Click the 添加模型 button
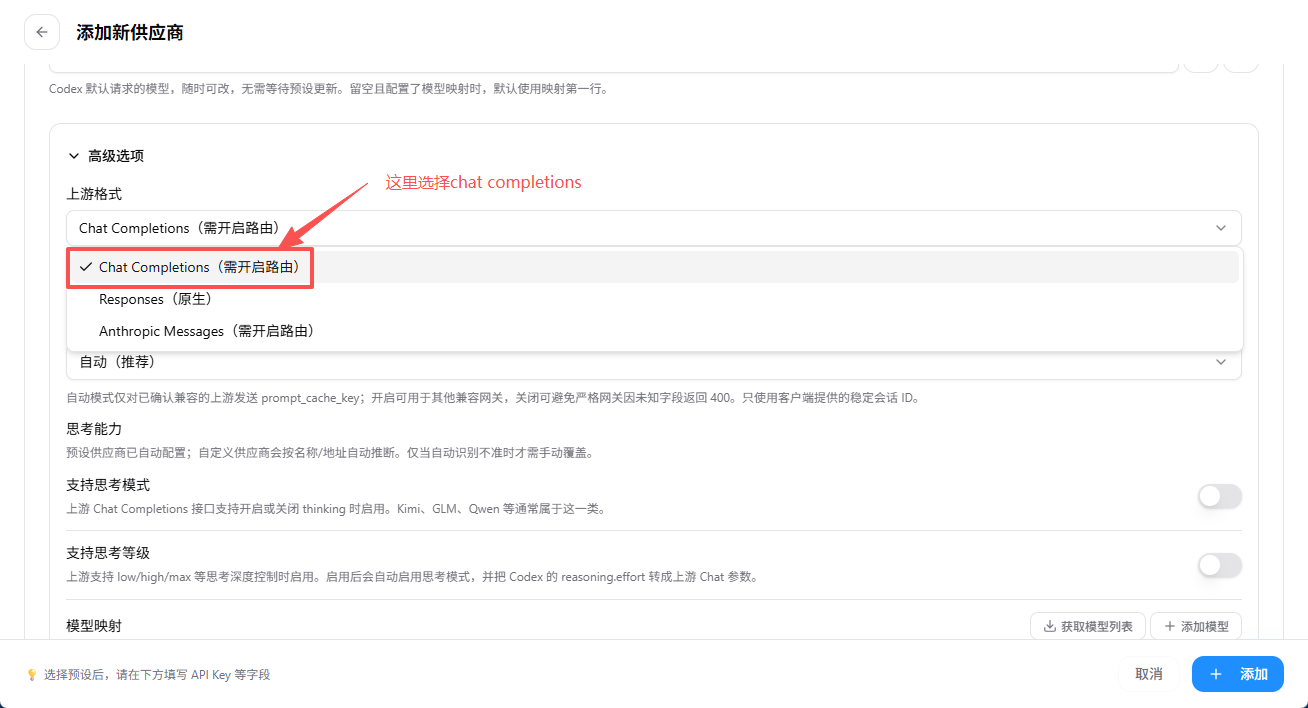The height and width of the screenshot is (708, 1308). point(1196,627)
